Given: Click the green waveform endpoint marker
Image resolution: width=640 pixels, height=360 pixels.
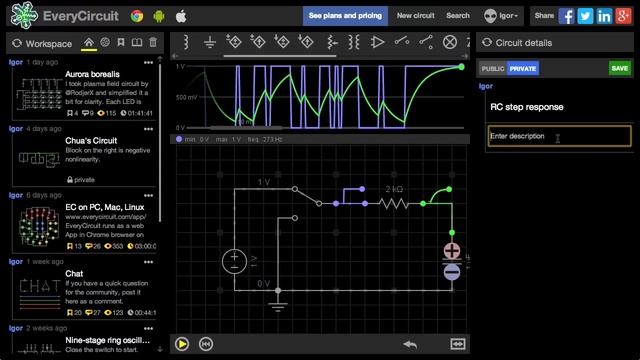Looking at the screenshot, I should tap(461, 67).
